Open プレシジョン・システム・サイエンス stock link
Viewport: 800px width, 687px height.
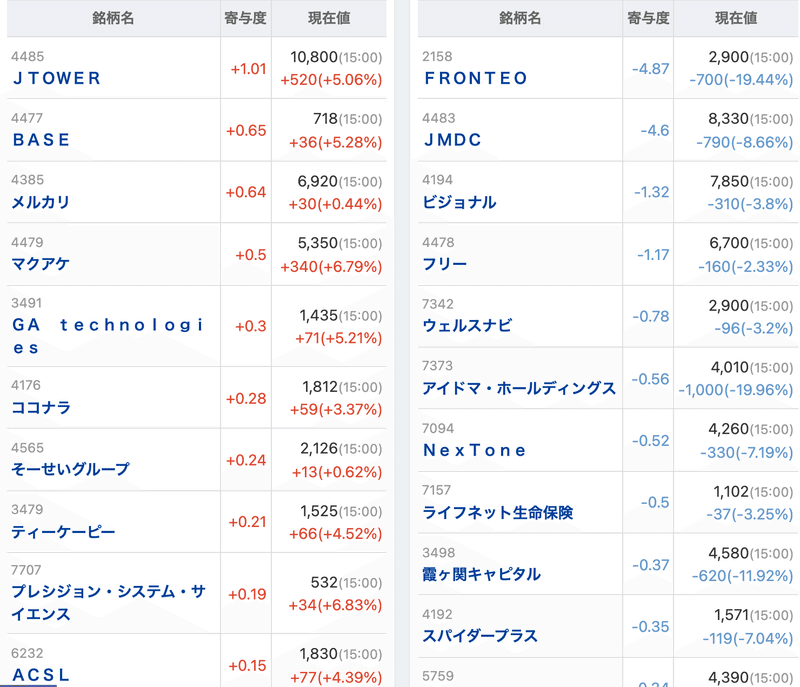tap(108, 603)
